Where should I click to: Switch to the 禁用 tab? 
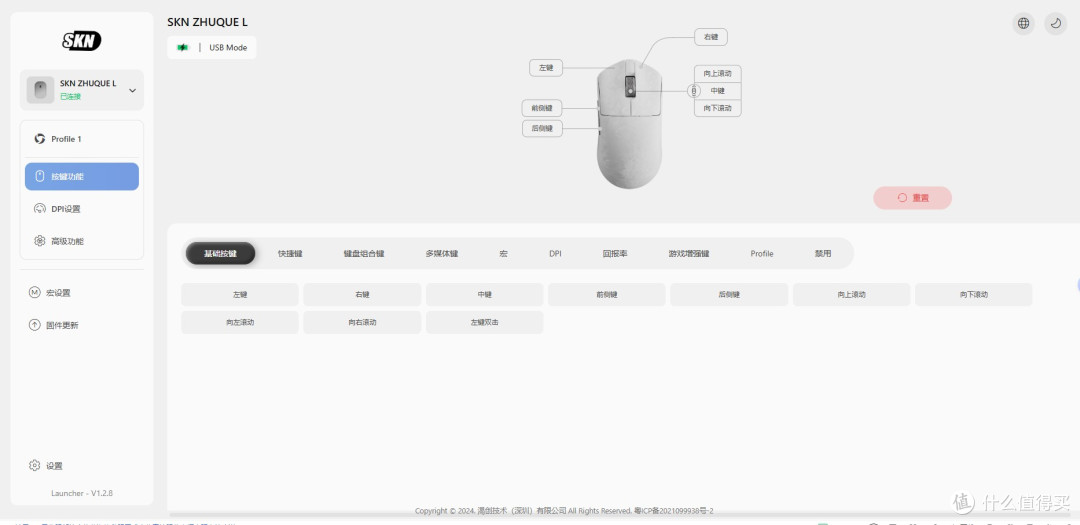tap(823, 254)
